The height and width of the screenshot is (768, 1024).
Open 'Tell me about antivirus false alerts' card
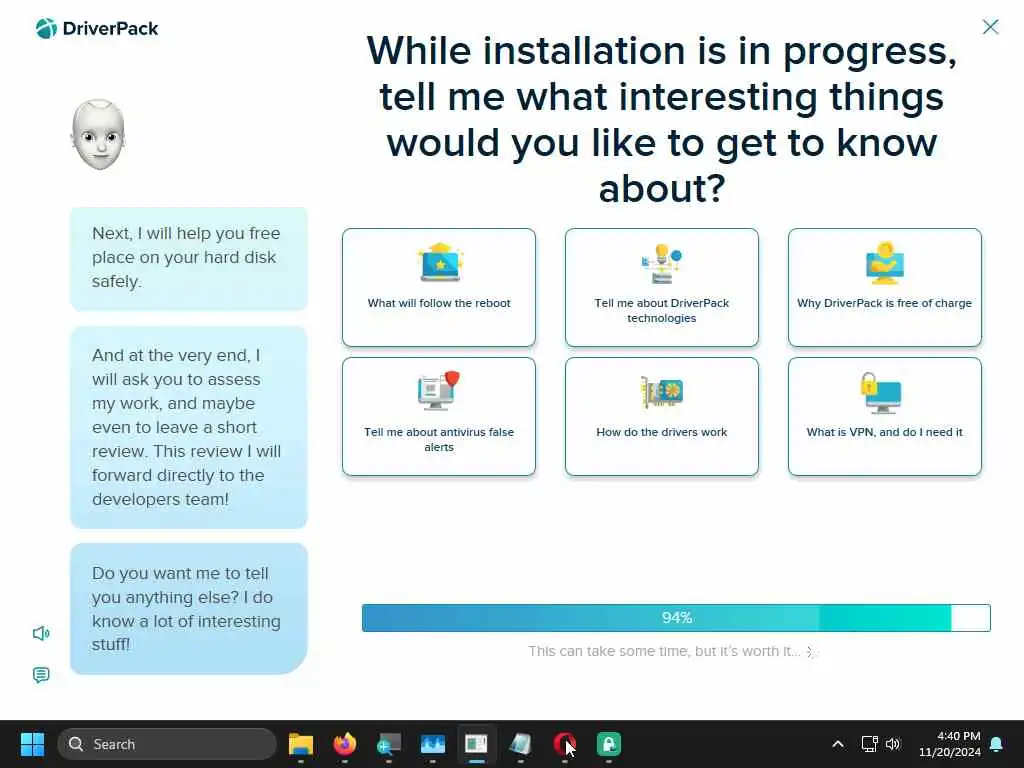439,417
